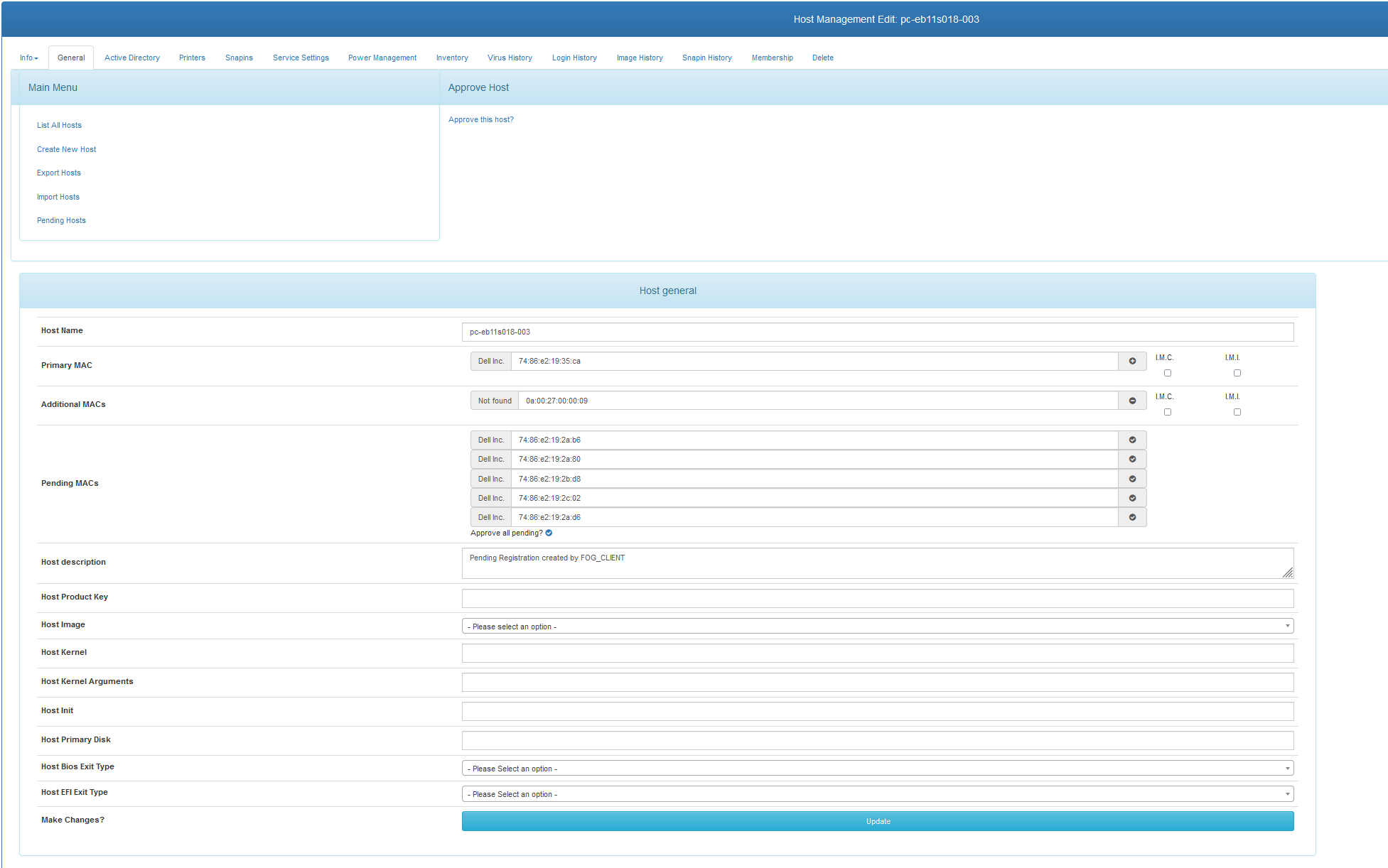Click the Update button
This screenshot has height=868, width=1388.
pyautogui.click(x=878, y=821)
